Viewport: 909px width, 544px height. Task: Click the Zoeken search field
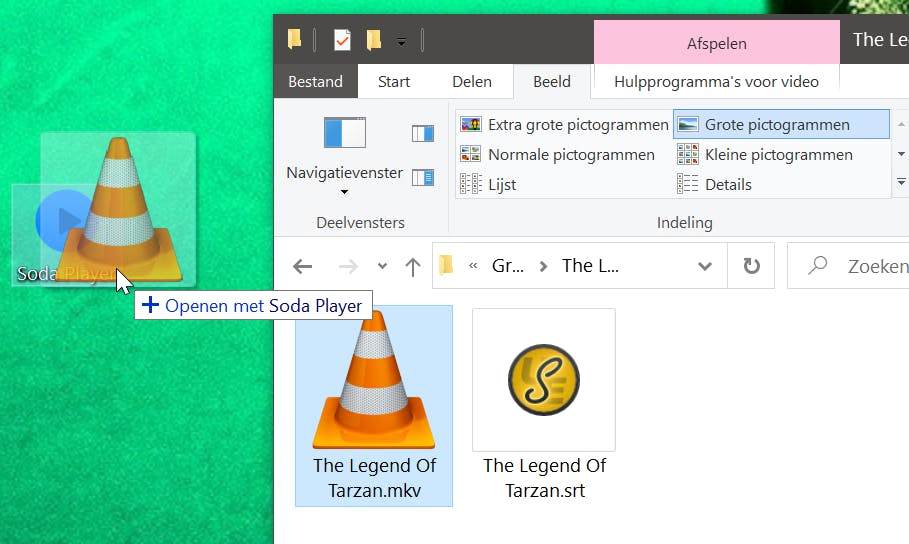tap(848, 266)
